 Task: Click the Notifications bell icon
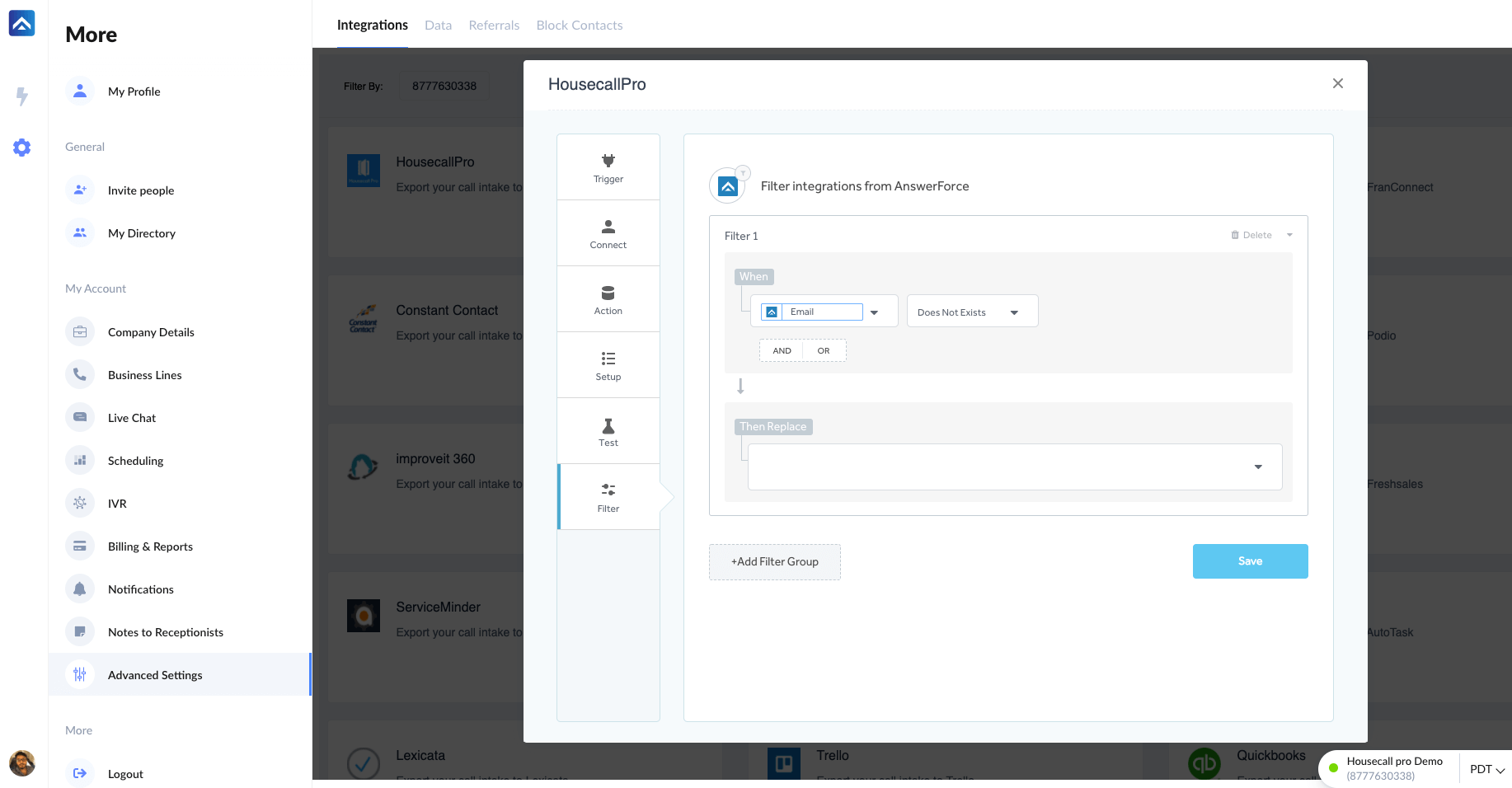coord(80,589)
